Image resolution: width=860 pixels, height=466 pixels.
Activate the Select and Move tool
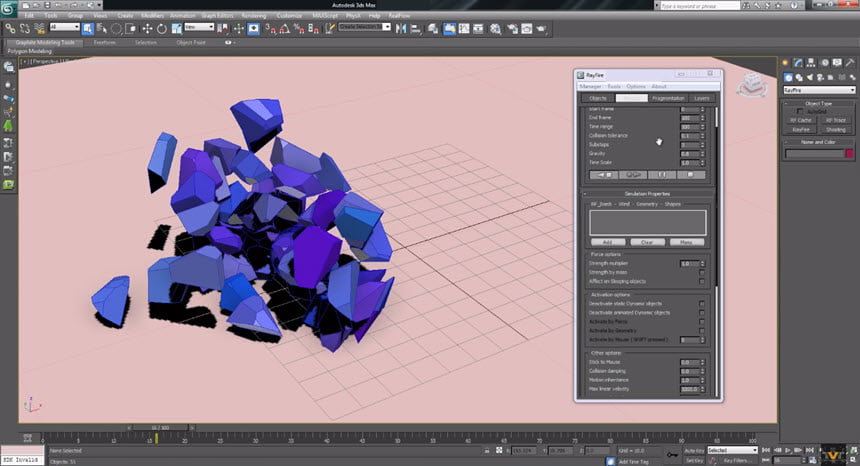point(147,28)
